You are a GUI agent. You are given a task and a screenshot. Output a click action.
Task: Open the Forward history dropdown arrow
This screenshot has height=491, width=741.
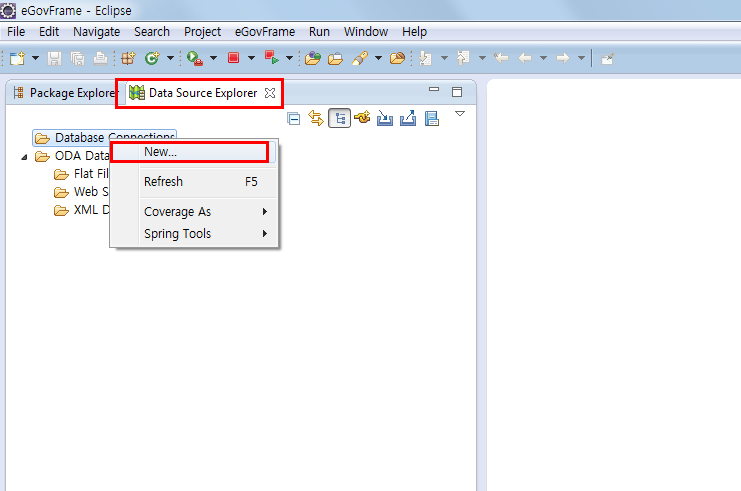pyautogui.click(x=581, y=58)
